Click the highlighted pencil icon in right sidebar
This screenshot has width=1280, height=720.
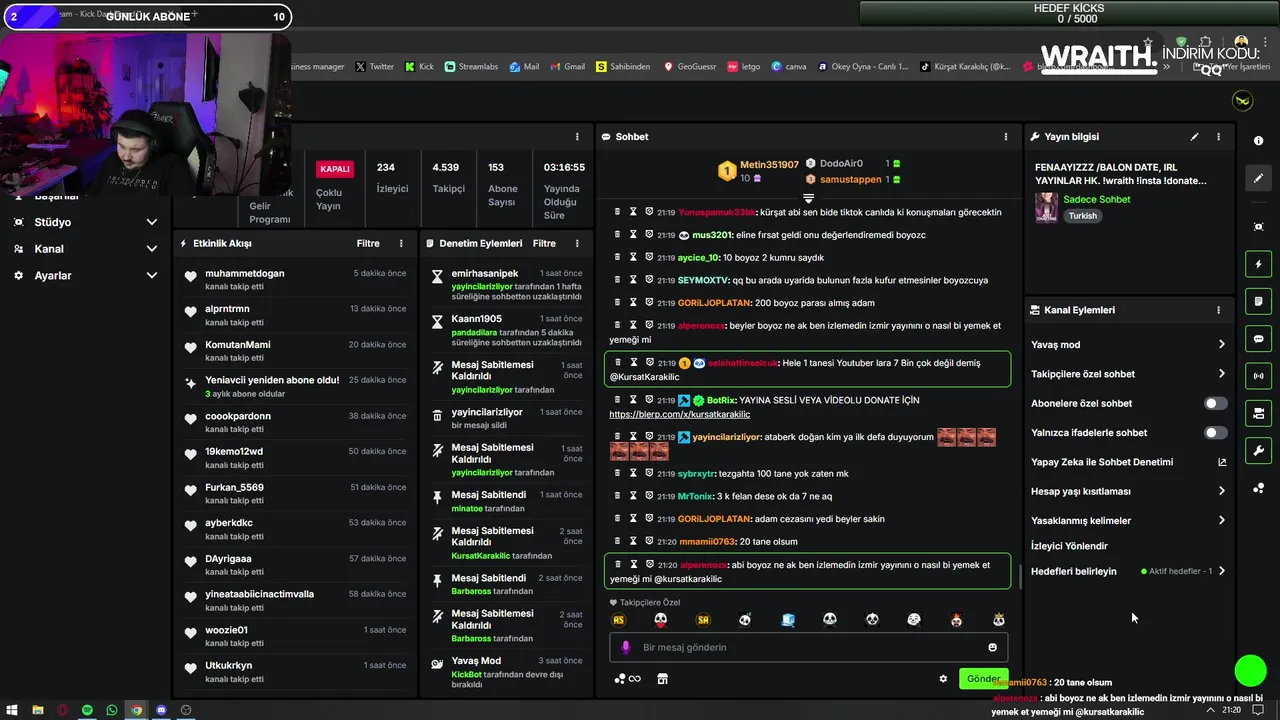[x=1259, y=178]
